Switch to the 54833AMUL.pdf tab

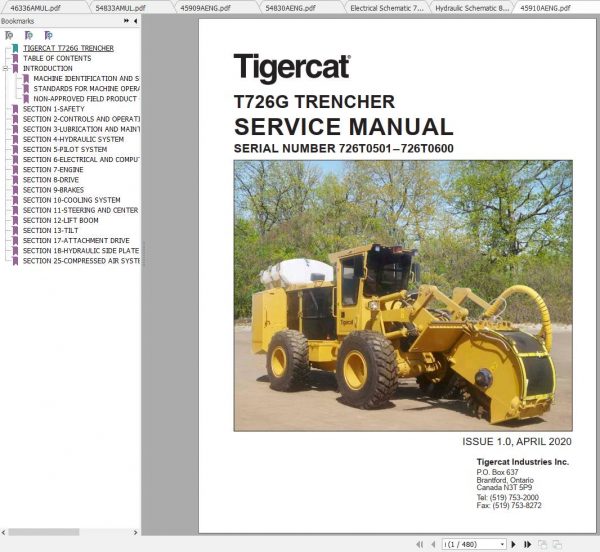[121, 8]
